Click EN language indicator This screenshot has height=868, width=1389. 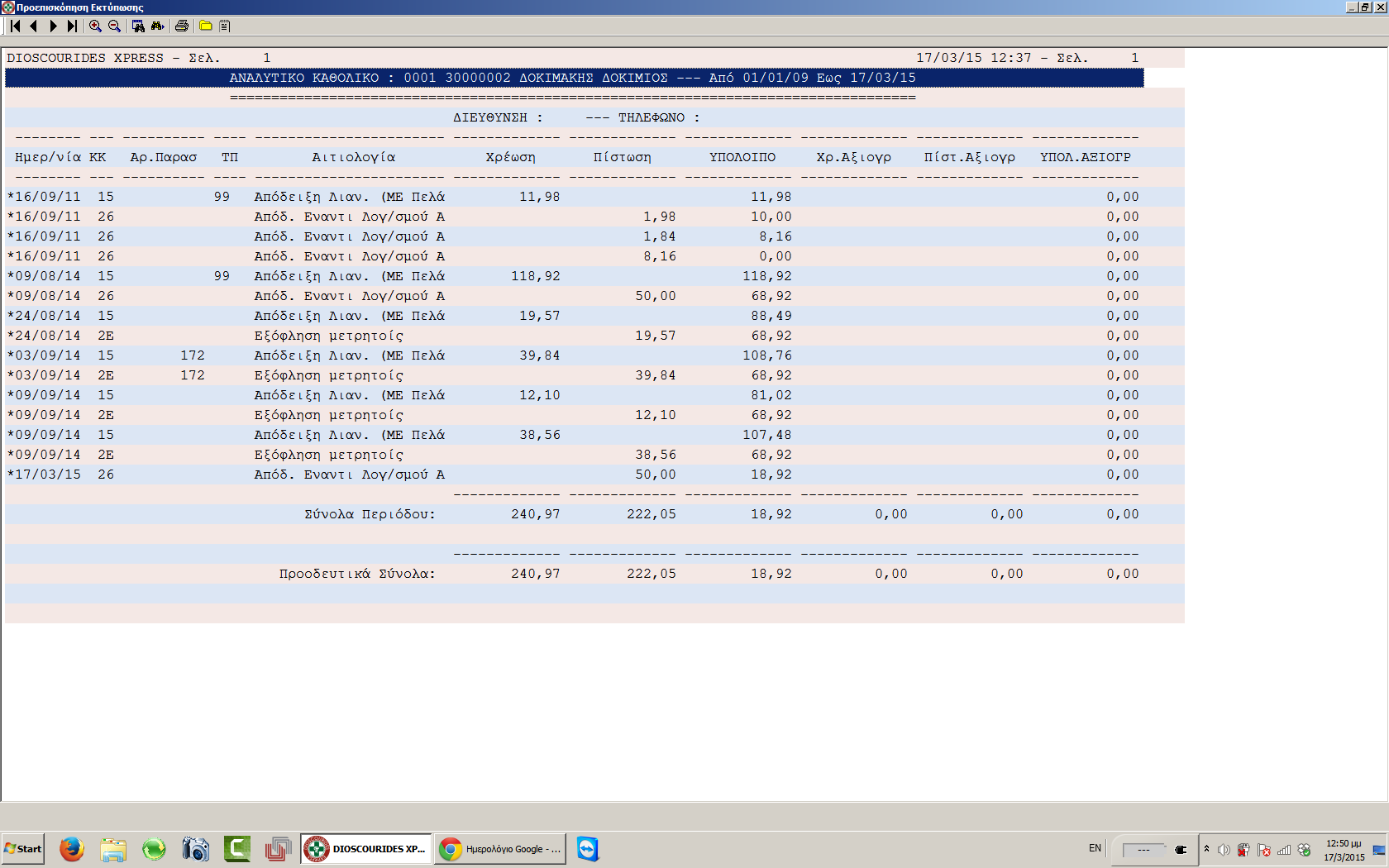point(1095,849)
